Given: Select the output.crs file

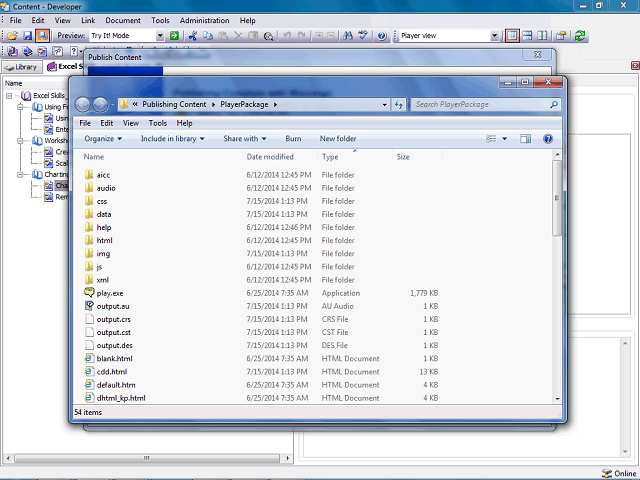Looking at the screenshot, I should pos(113,319).
